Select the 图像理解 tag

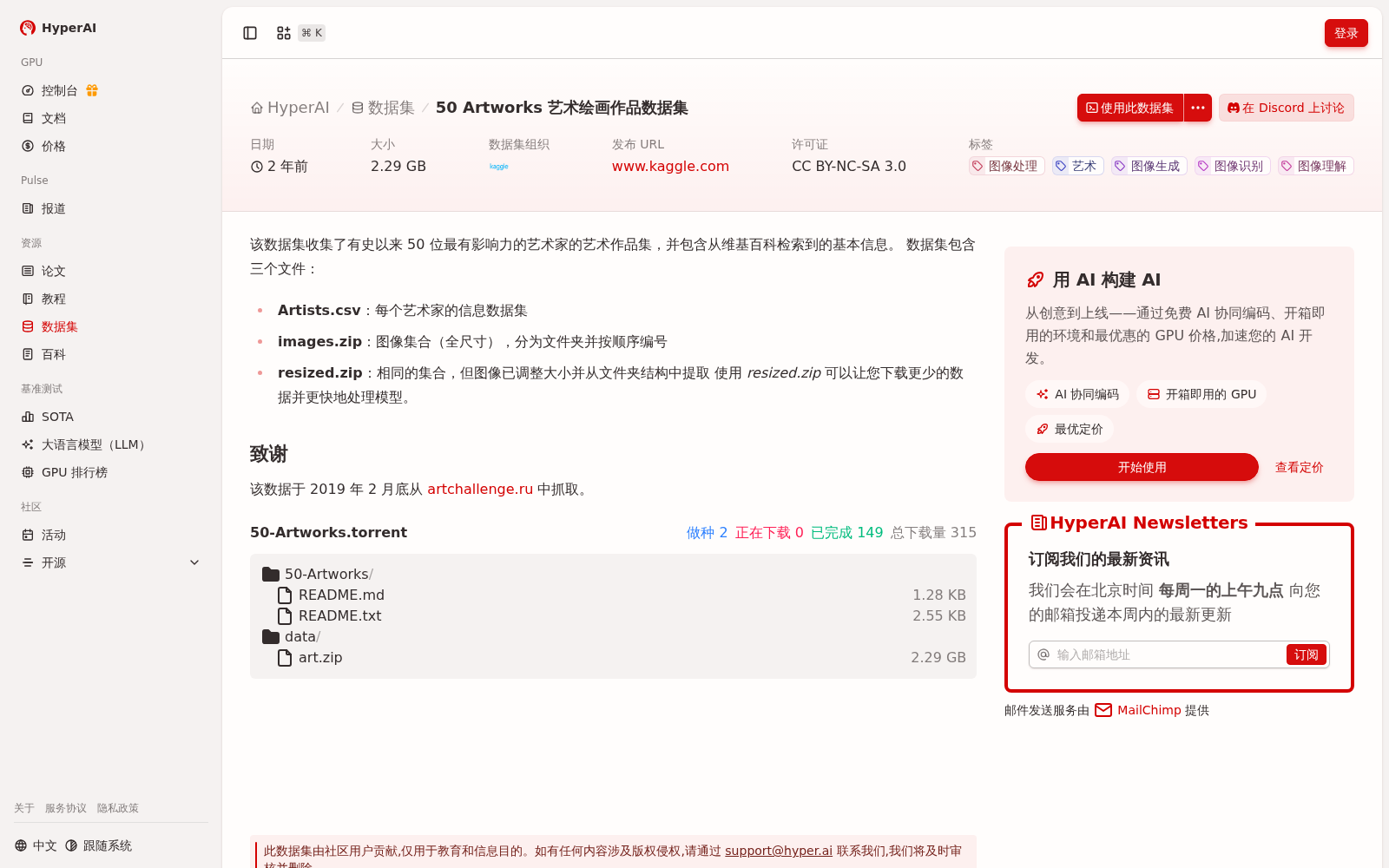pyautogui.click(x=1315, y=166)
